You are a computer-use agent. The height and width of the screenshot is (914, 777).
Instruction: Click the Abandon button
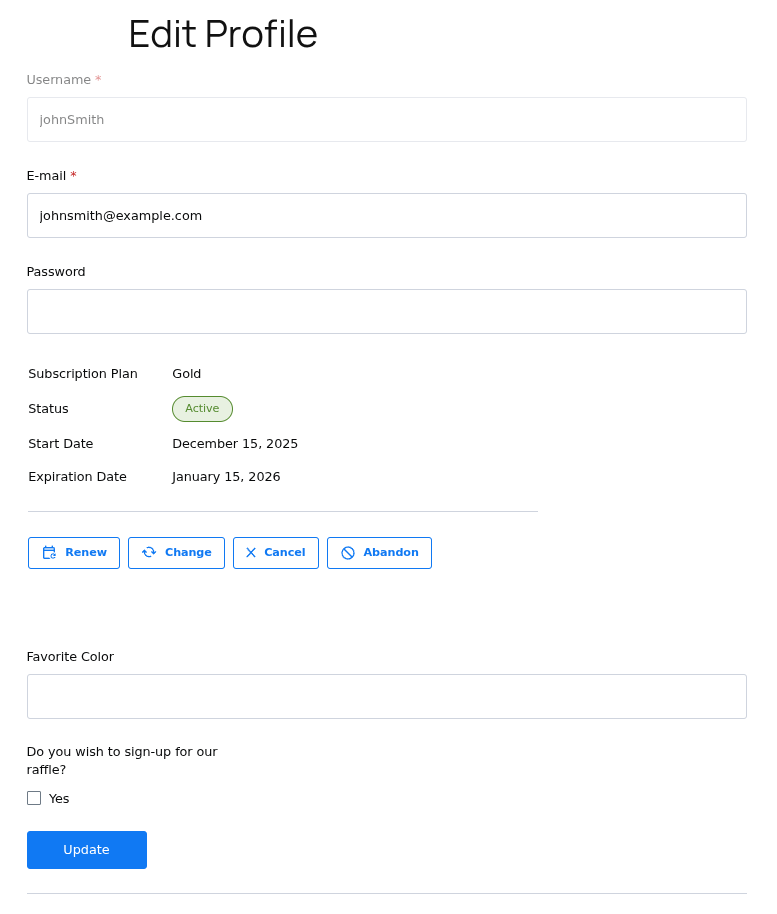379,552
